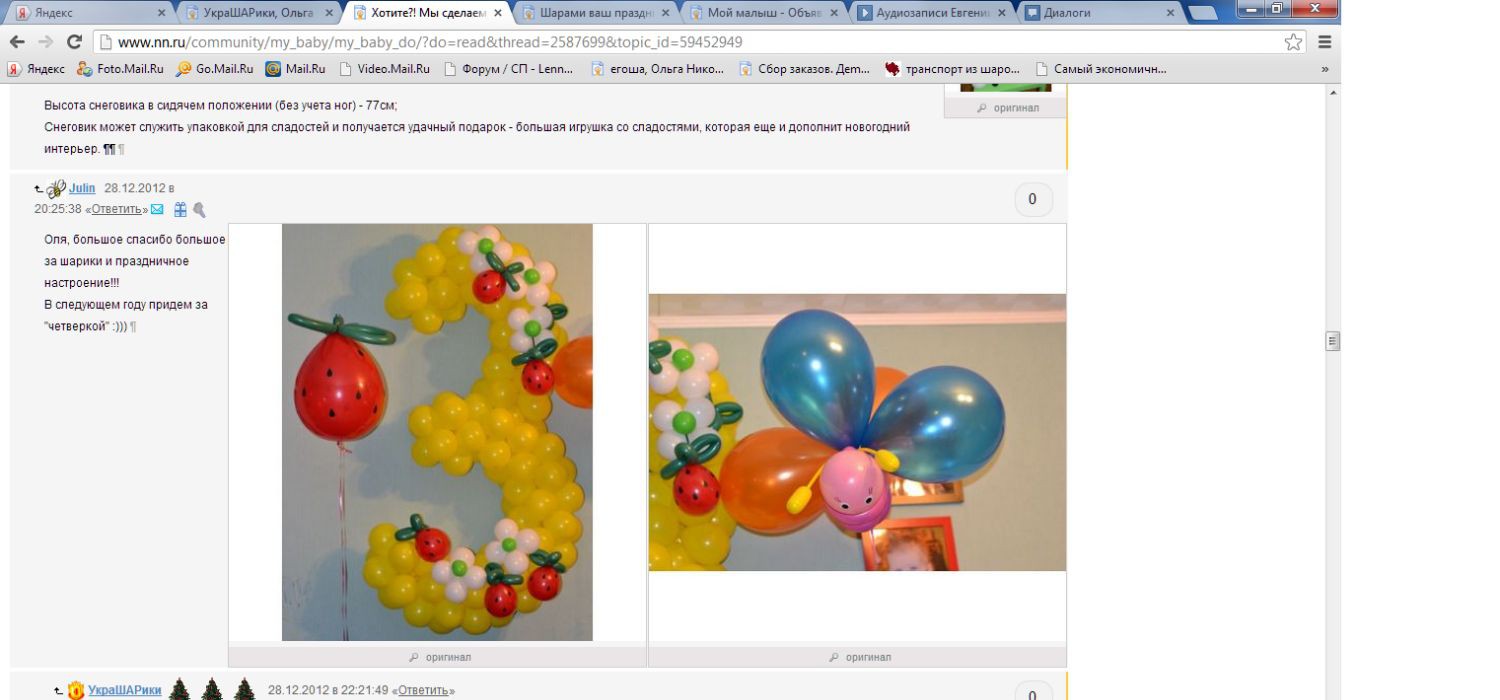1500x700 pixels.
Task: Click the 0 rating on Julin's post
Action: [1033, 199]
